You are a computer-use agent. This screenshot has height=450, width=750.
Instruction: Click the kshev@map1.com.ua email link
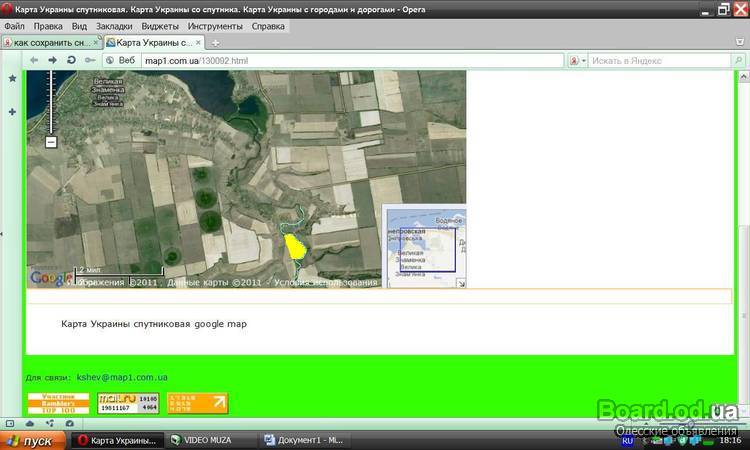(x=122, y=377)
